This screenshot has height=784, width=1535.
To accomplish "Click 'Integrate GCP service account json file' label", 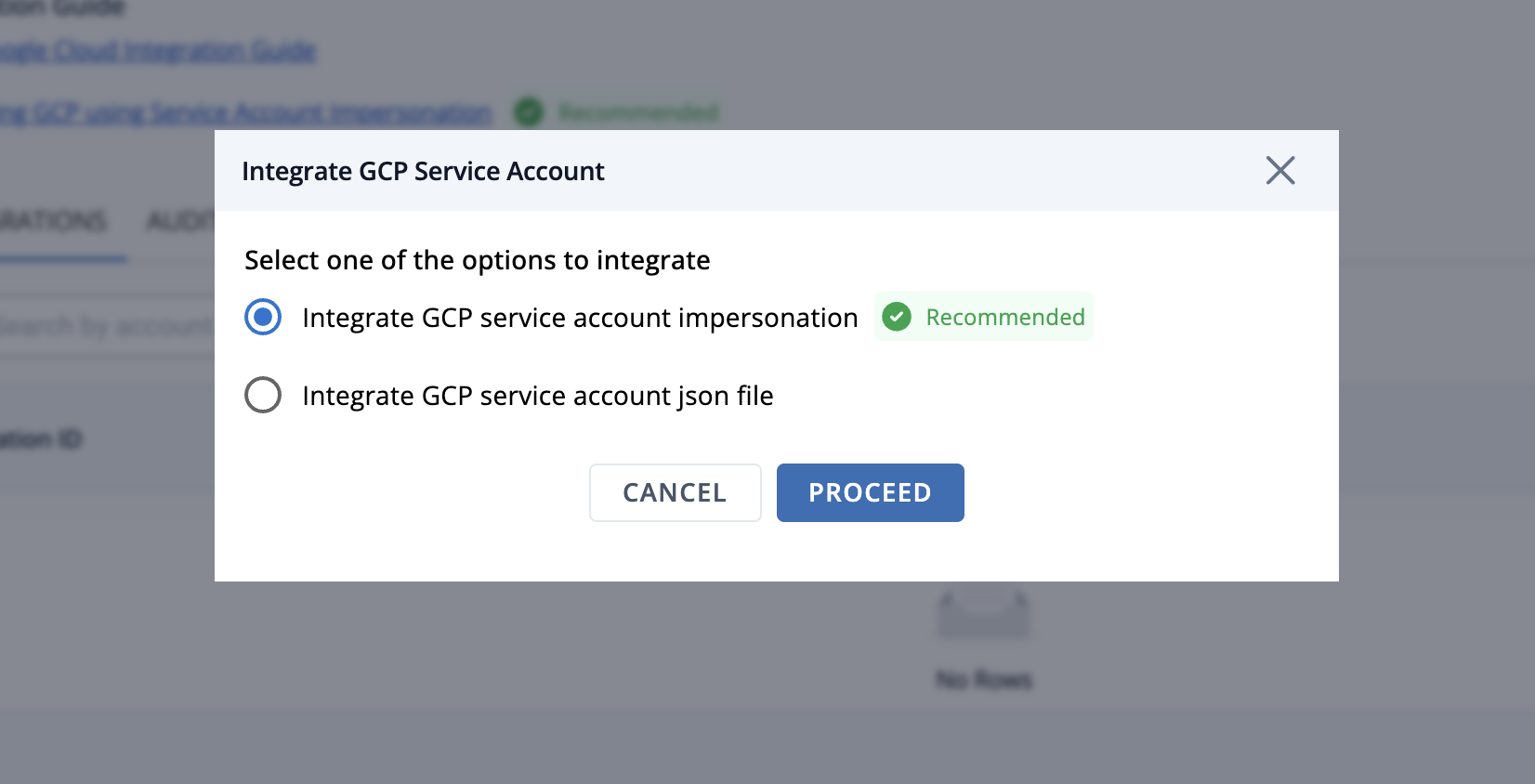I will (x=538, y=396).
